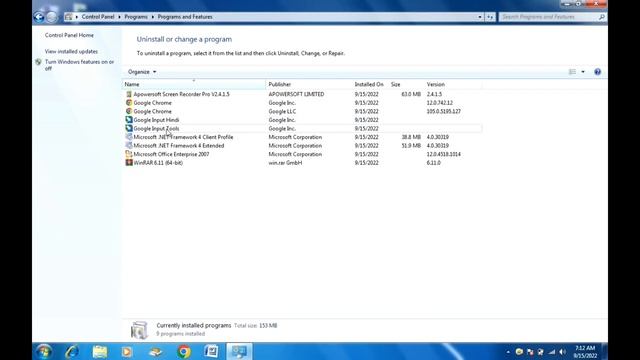This screenshot has width=640, height=360.
Task: Click the Forward navigation arrow button
Action: click(x=51, y=17)
